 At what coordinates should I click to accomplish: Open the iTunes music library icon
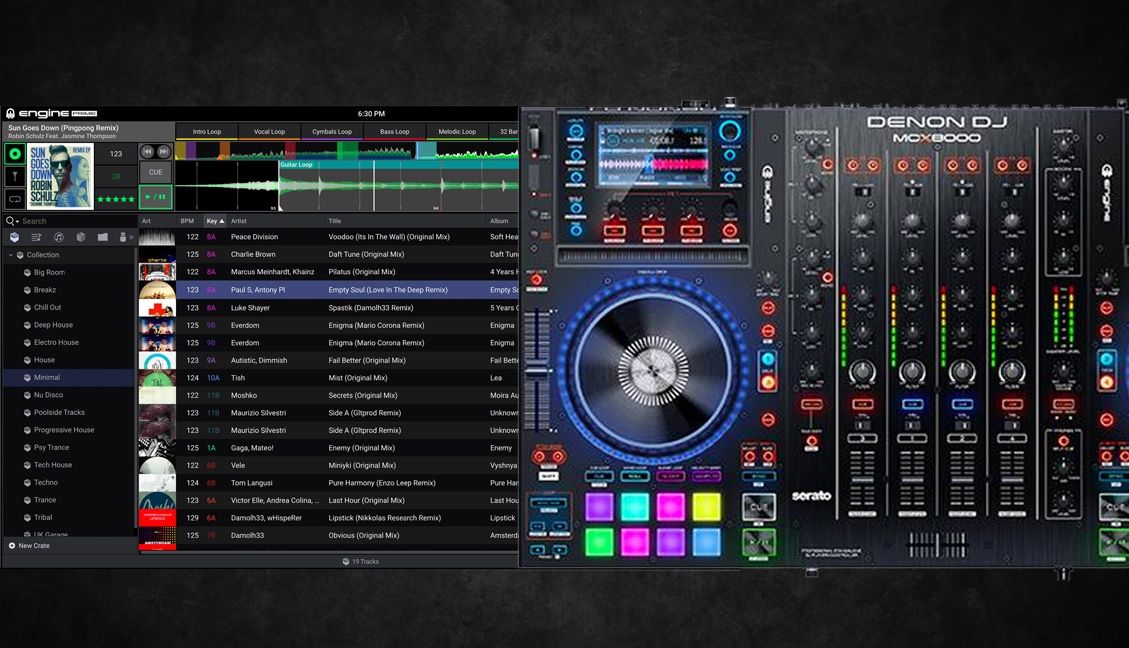pos(59,237)
